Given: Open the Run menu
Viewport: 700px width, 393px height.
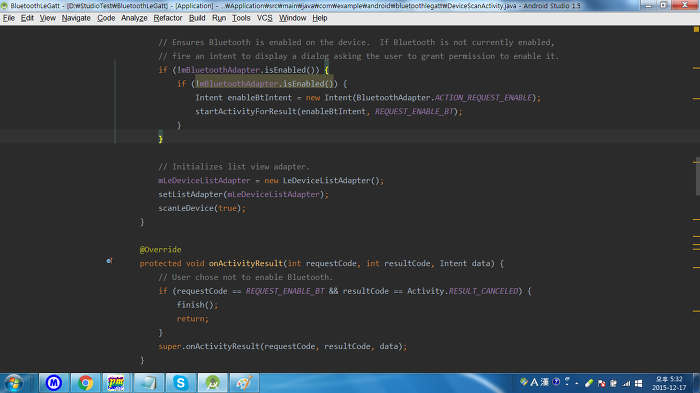Looking at the screenshot, I should (x=219, y=18).
